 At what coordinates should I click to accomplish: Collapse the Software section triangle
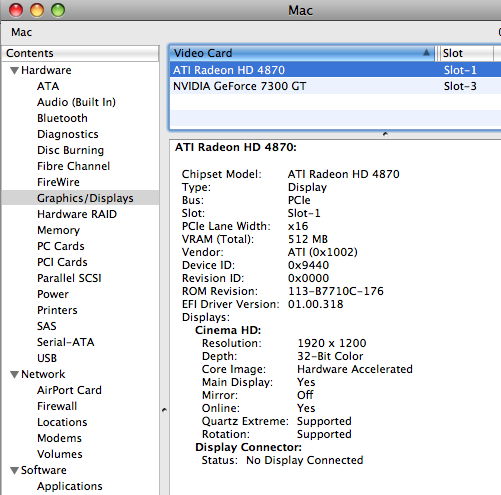pos(14,471)
